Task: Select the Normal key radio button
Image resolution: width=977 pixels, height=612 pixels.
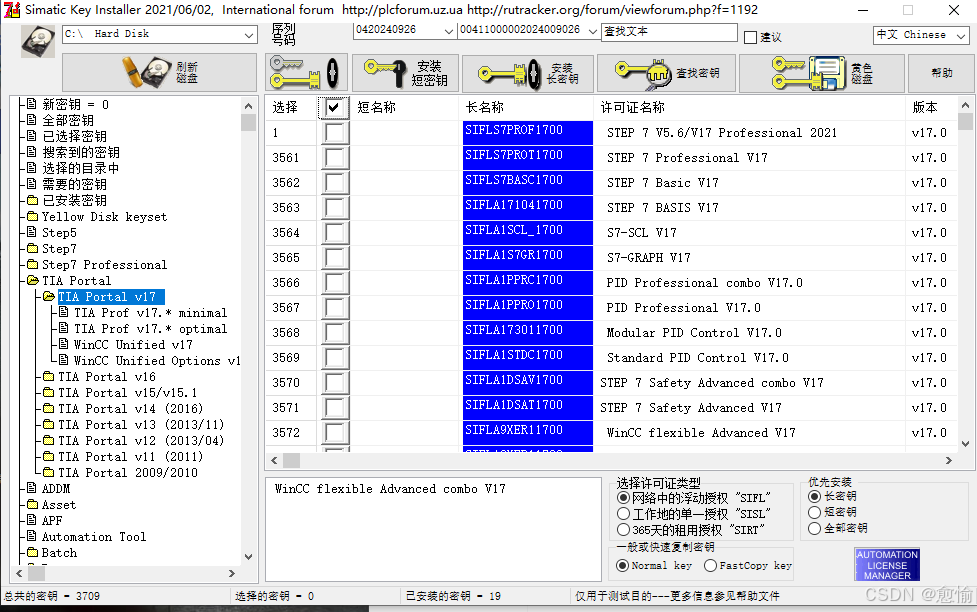Action: click(x=622, y=565)
